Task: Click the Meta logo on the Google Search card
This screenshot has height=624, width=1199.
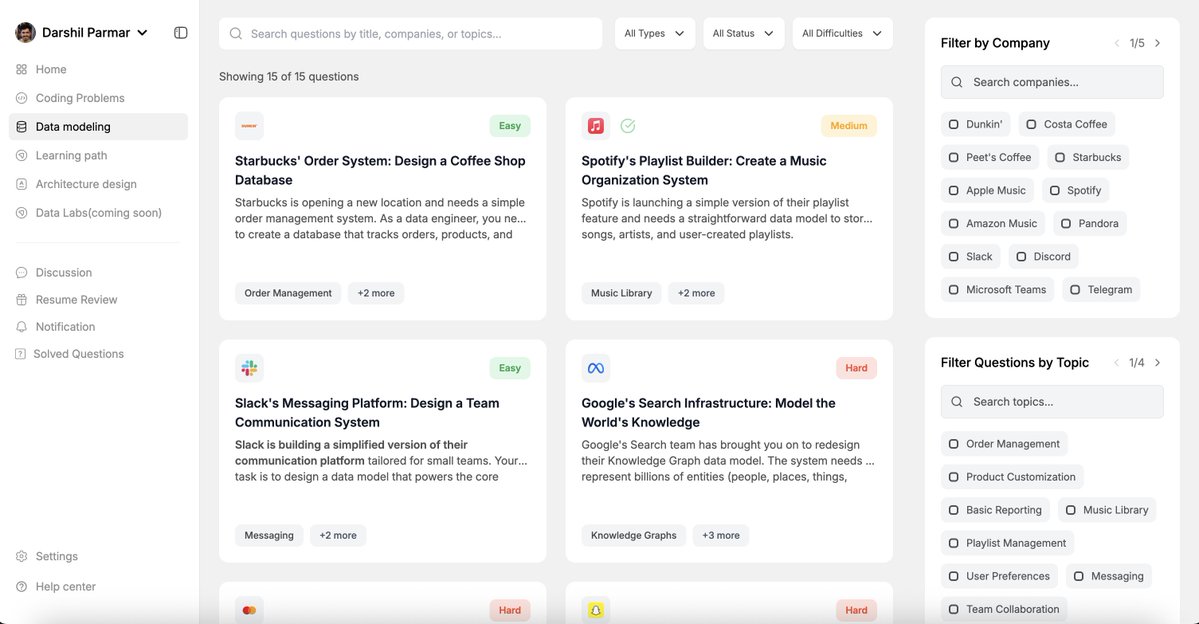Action: tap(596, 368)
